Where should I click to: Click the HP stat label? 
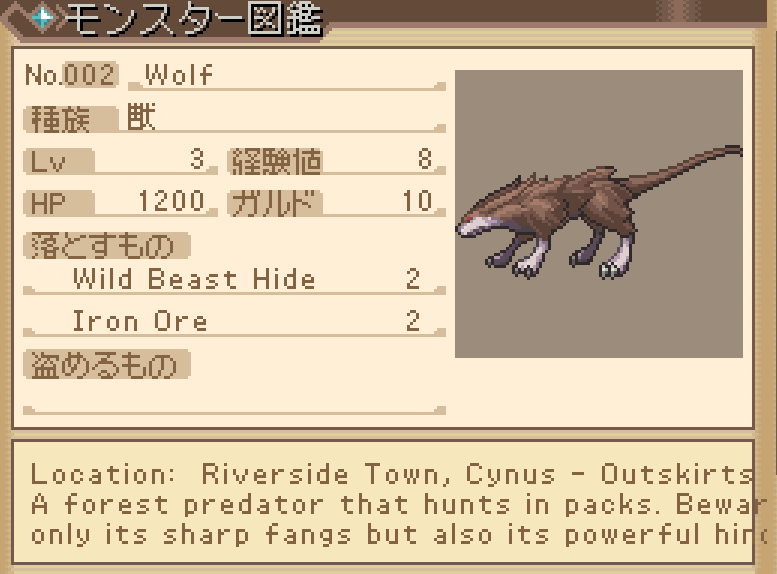[x=58, y=203]
